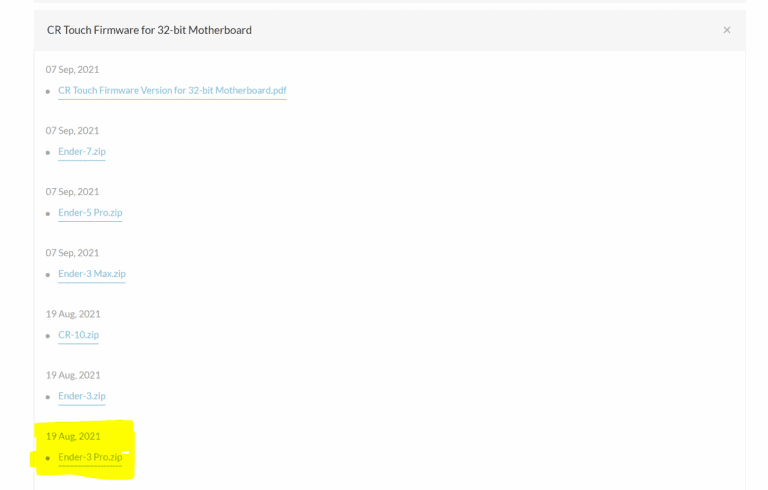
Task: Click the Ender-3.zip download link
Action: click(x=81, y=396)
